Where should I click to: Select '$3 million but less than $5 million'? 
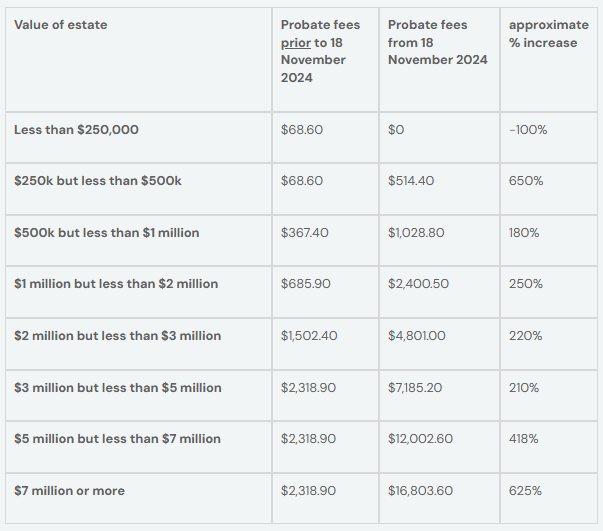(117, 388)
